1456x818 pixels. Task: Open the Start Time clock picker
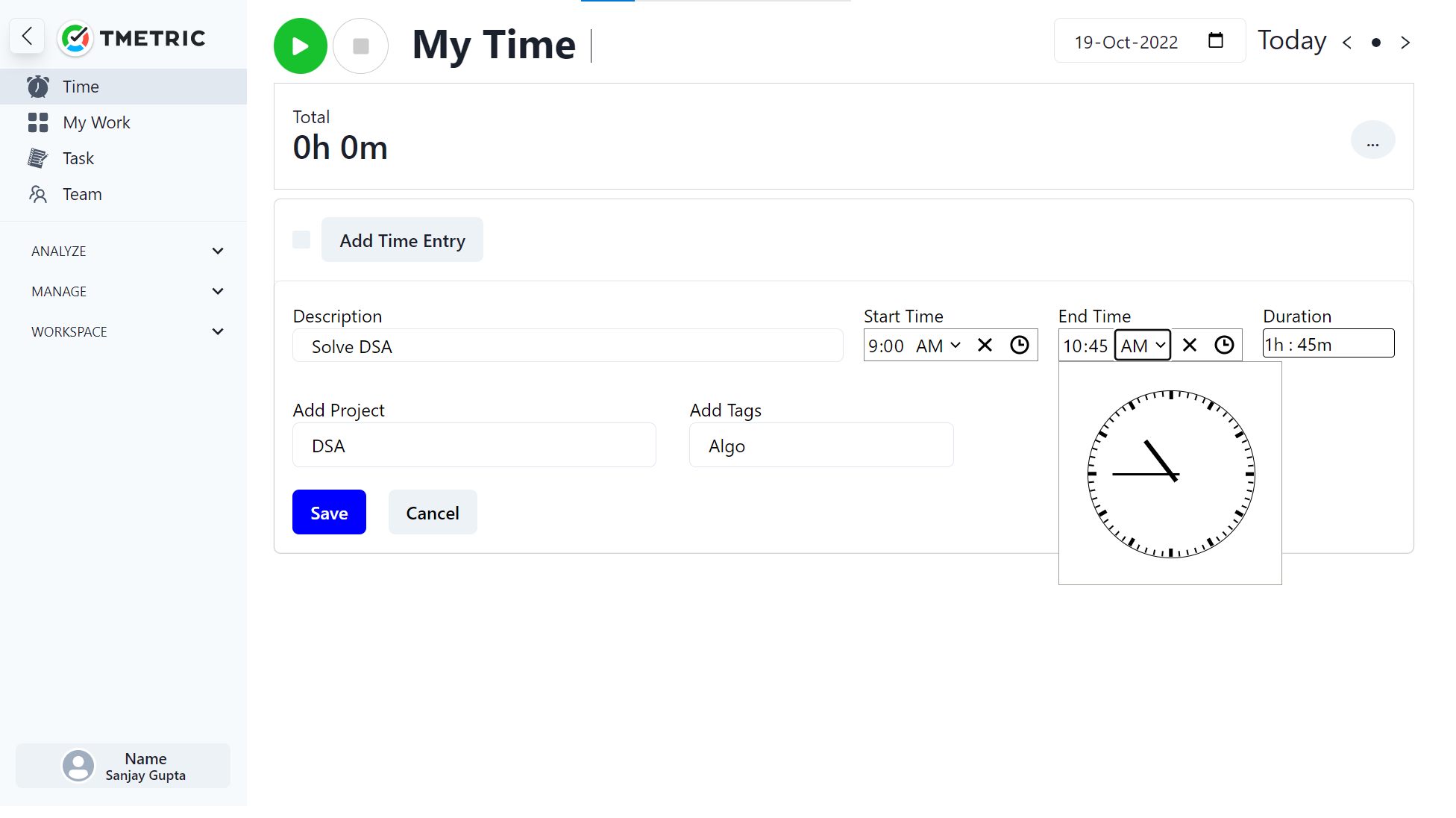click(1020, 345)
